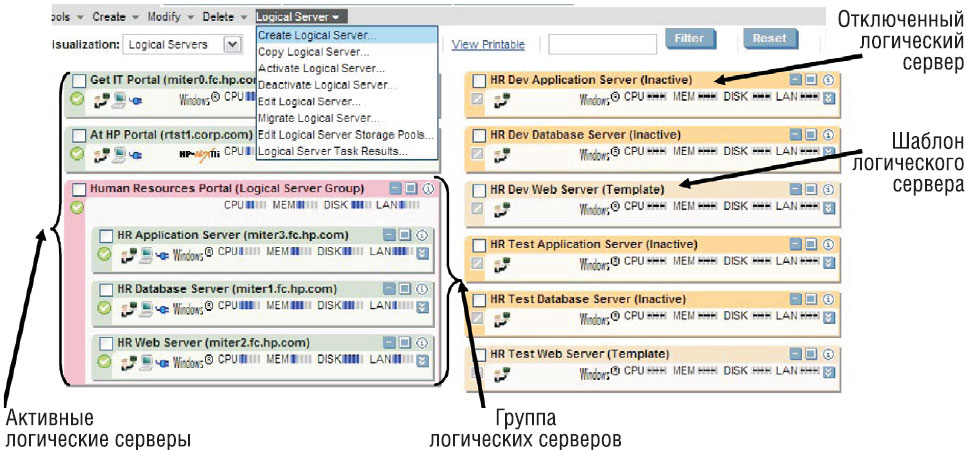The width and height of the screenshot is (966, 450).
Task: Select Migrate Logical Server menu entry
Action: pyautogui.click(x=312, y=118)
